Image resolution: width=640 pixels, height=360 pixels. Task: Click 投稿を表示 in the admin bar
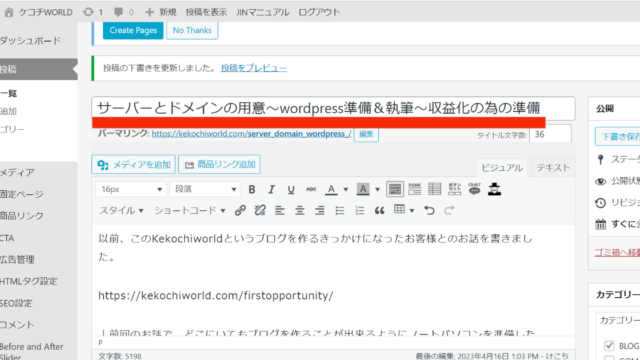click(x=206, y=12)
